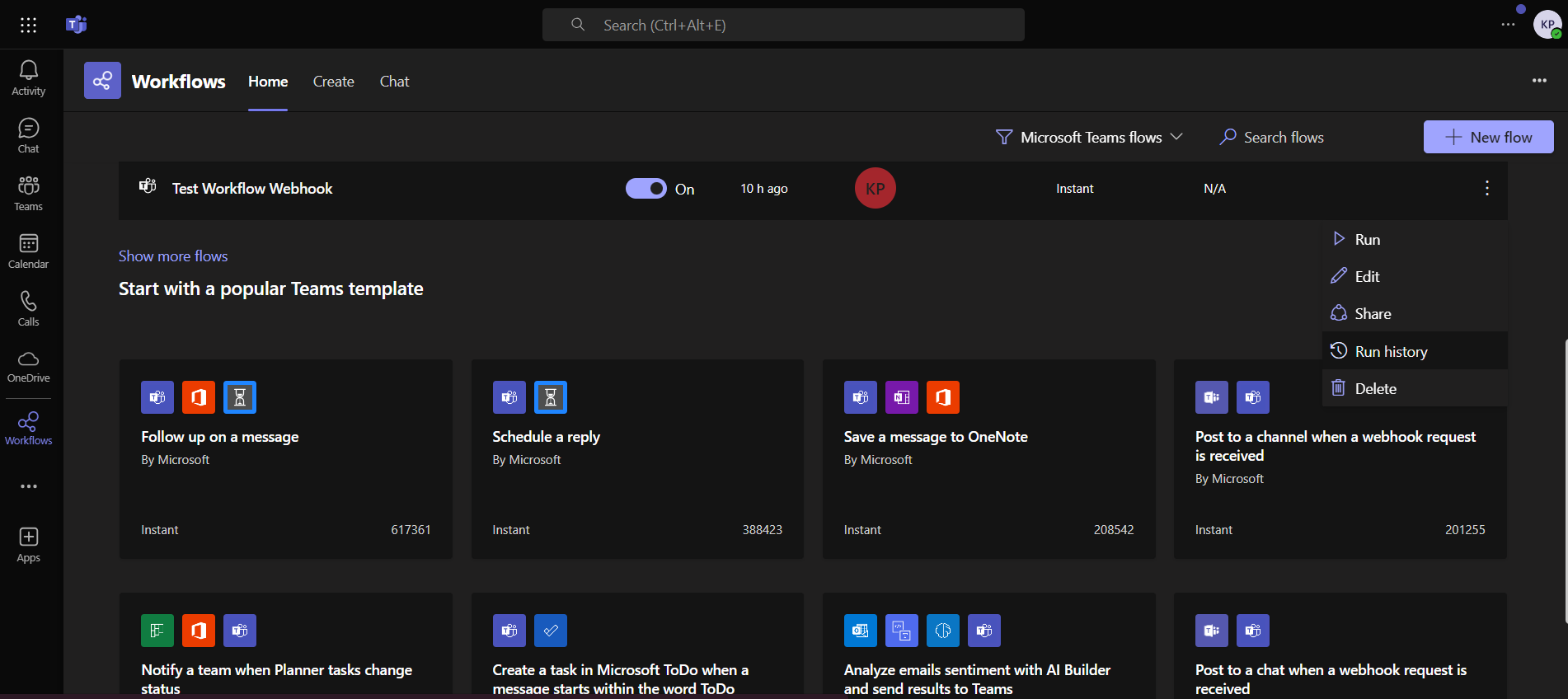
Task: Click the vertical ellipsis for Test Workflow Webhook
Action: [x=1487, y=188]
